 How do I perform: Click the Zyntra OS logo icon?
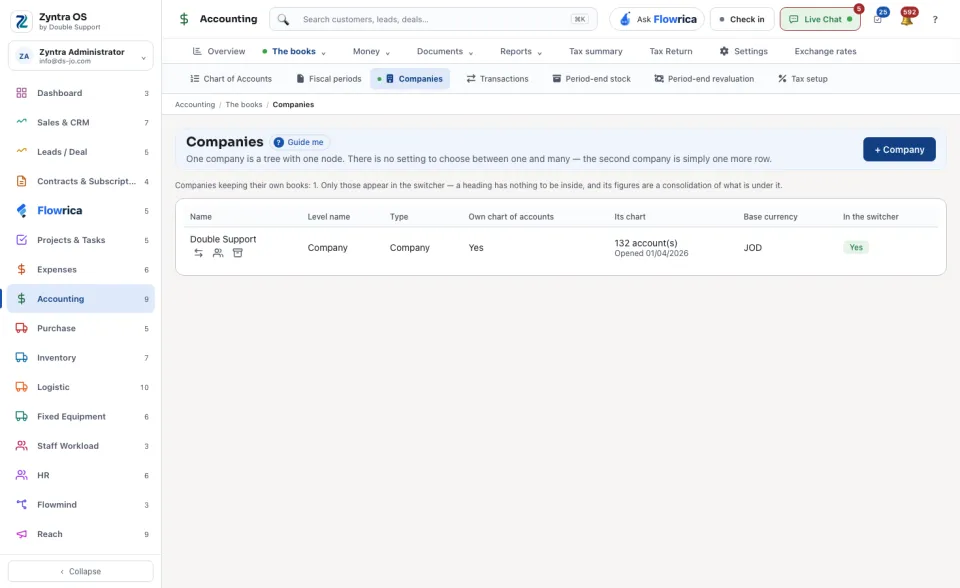click(21, 21)
